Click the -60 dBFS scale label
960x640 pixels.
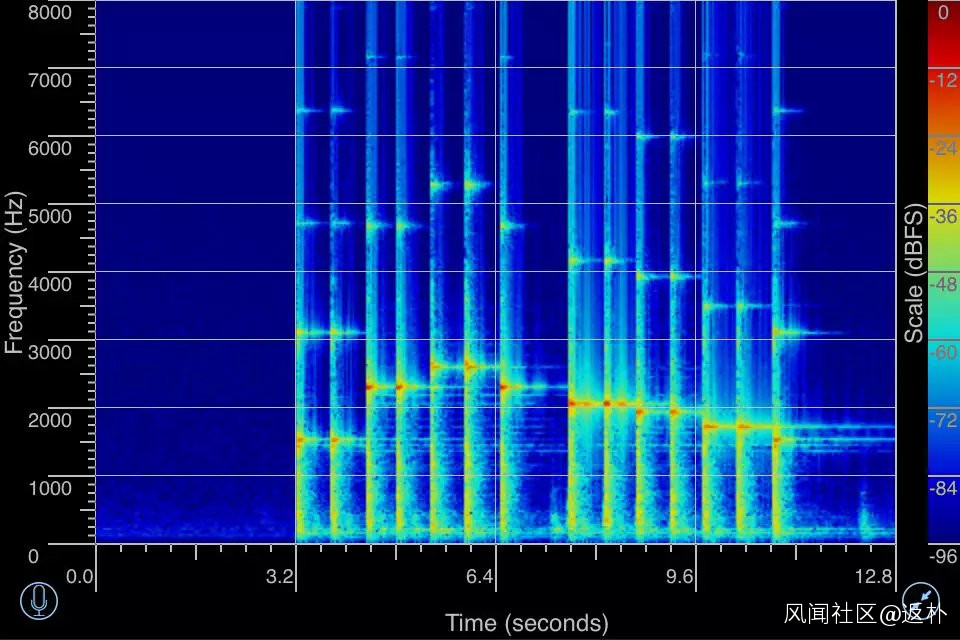943,352
